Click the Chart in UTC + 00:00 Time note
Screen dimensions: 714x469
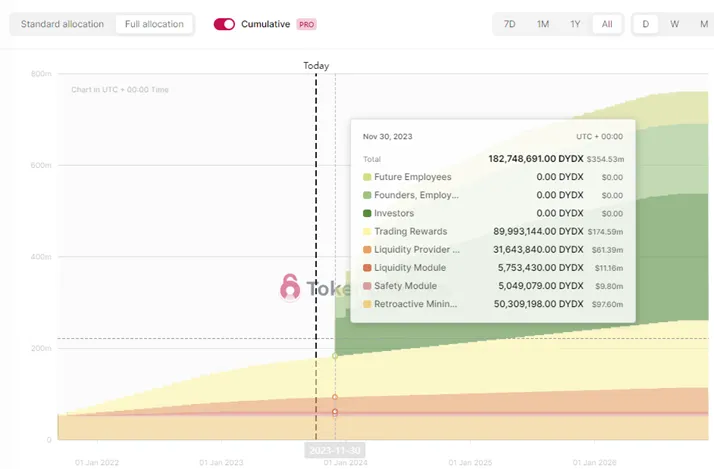[x=120, y=90]
